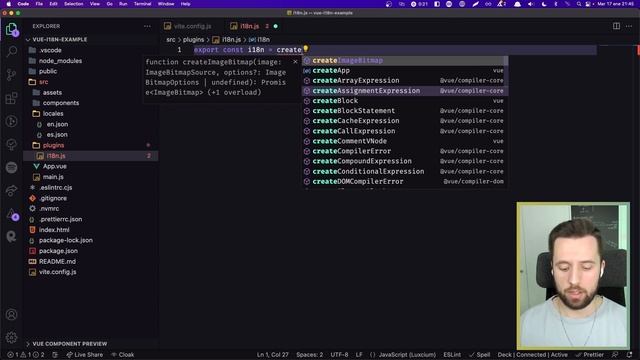The width and height of the screenshot is (640, 360).
Task: Change end of line LF
Action: tap(359, 355)
